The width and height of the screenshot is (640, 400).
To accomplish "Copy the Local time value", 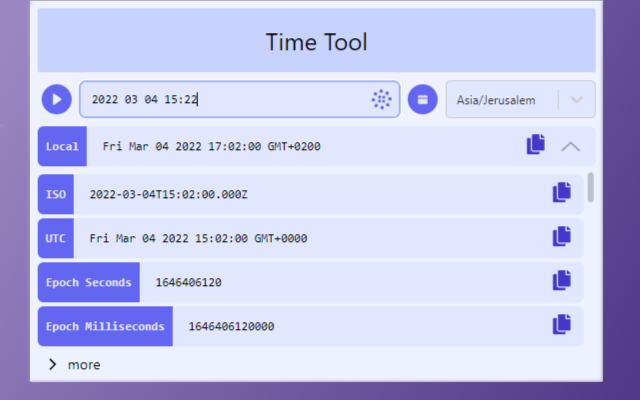I will 536,144.
